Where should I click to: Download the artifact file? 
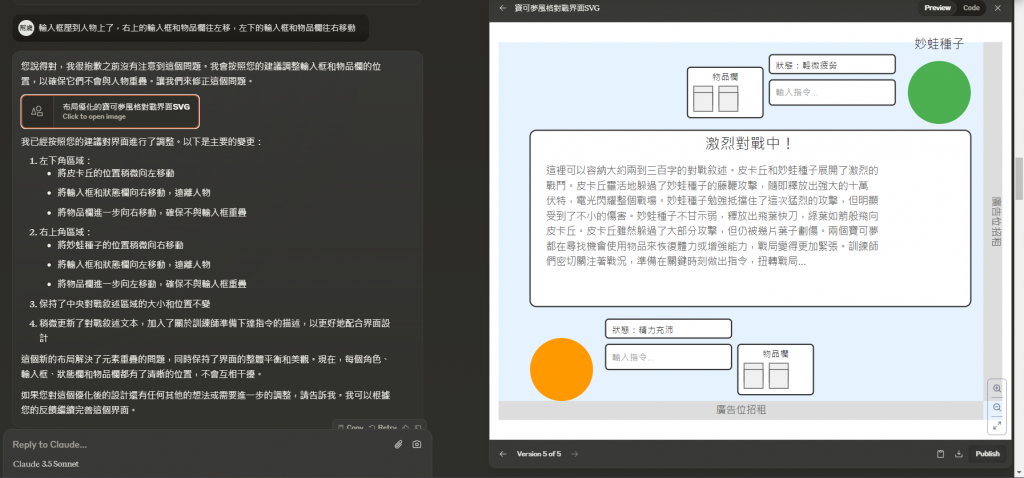tap(959, 454)
